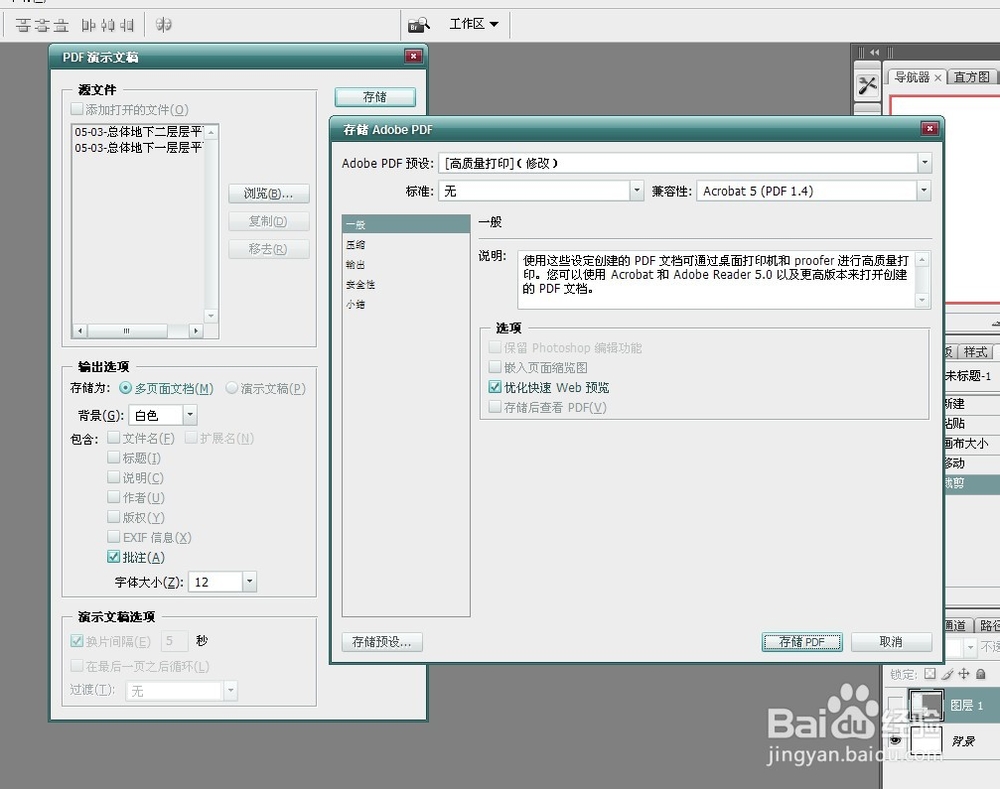Toggle visibility of the 背景 layer

pyautogui.click(x=895, y=740)
